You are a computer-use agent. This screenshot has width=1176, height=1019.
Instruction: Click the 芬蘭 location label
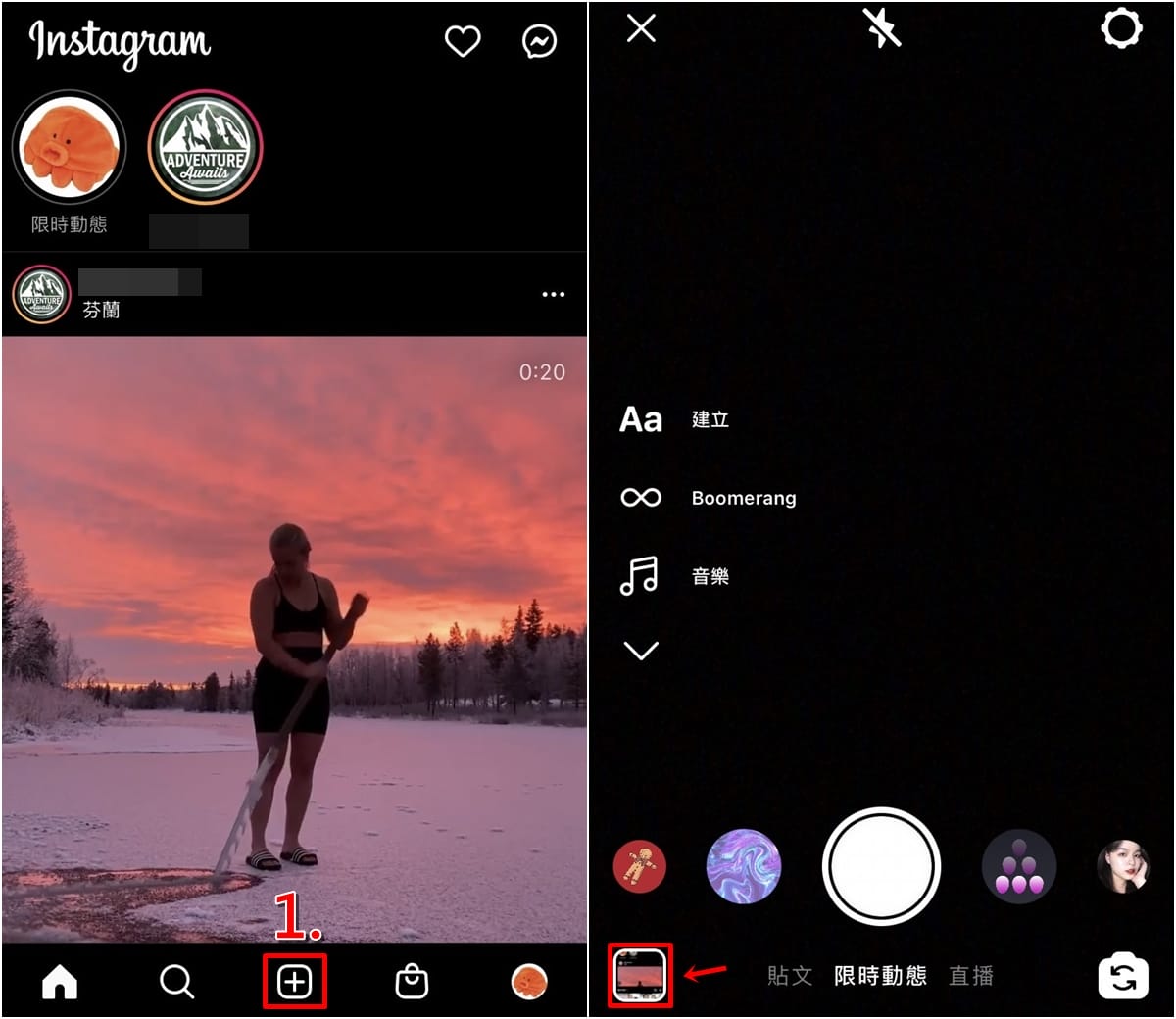coord(101,310)
